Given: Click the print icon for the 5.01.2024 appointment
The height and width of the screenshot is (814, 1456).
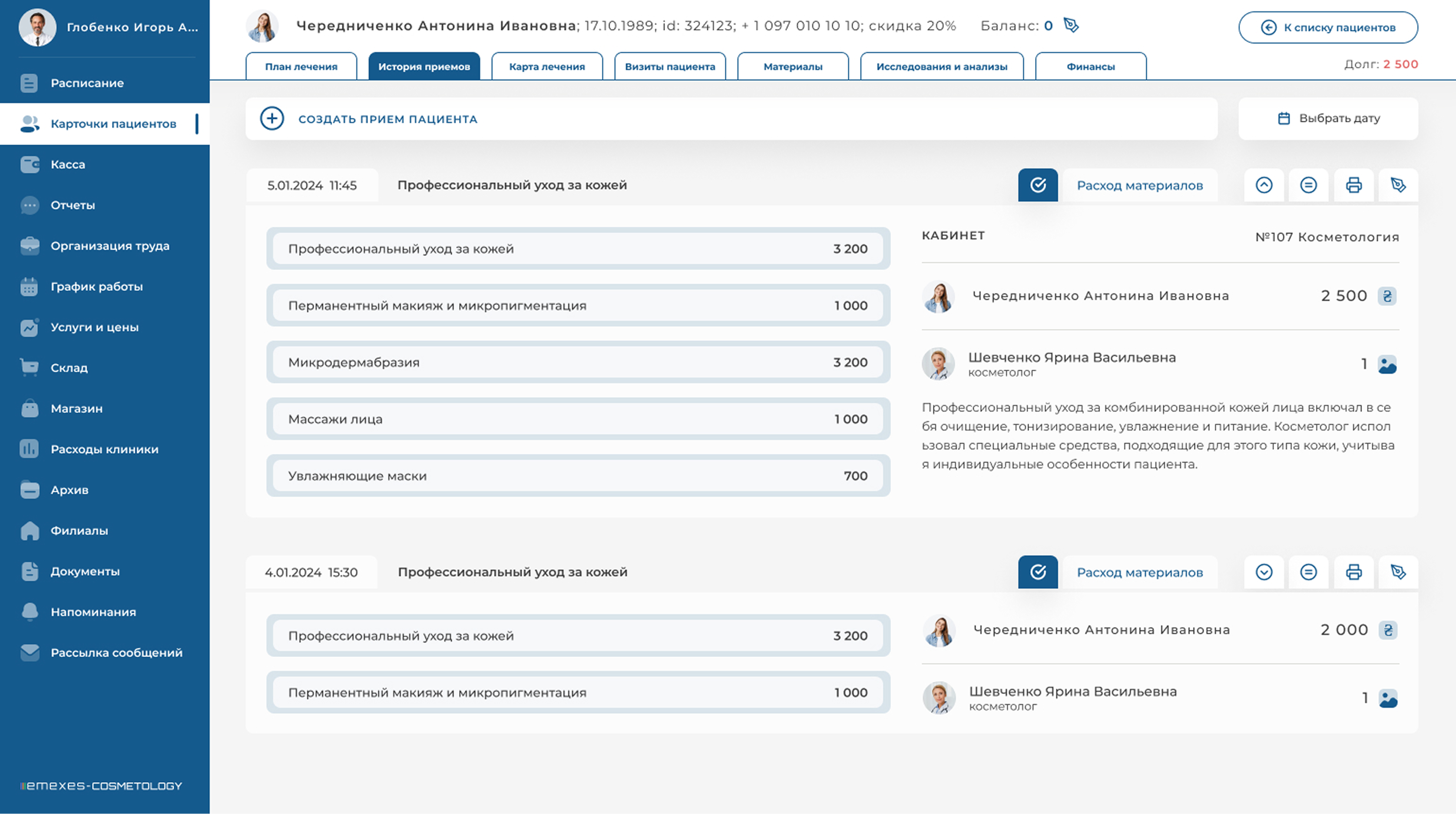Looking at the screenshot, I should tap(1353, 185).
